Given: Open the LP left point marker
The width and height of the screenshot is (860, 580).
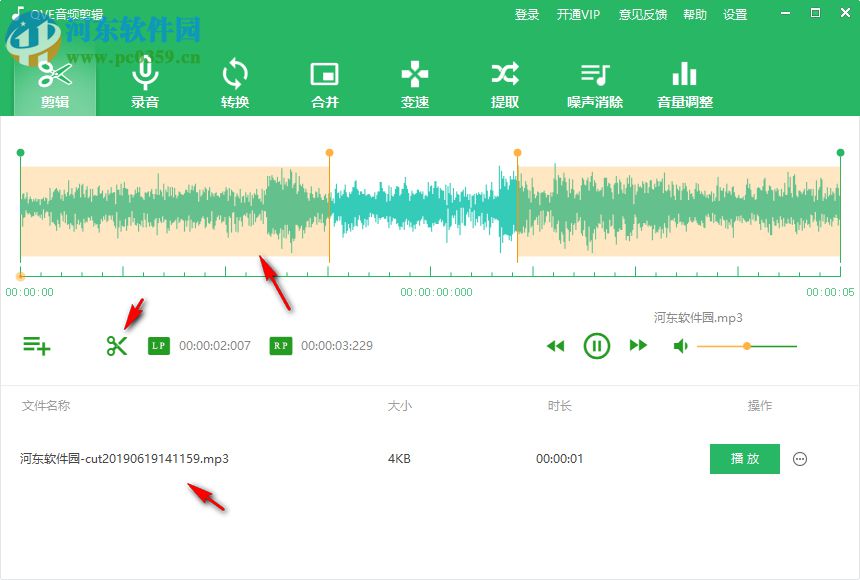Looking at the screenshot, I should pos(159,345).
